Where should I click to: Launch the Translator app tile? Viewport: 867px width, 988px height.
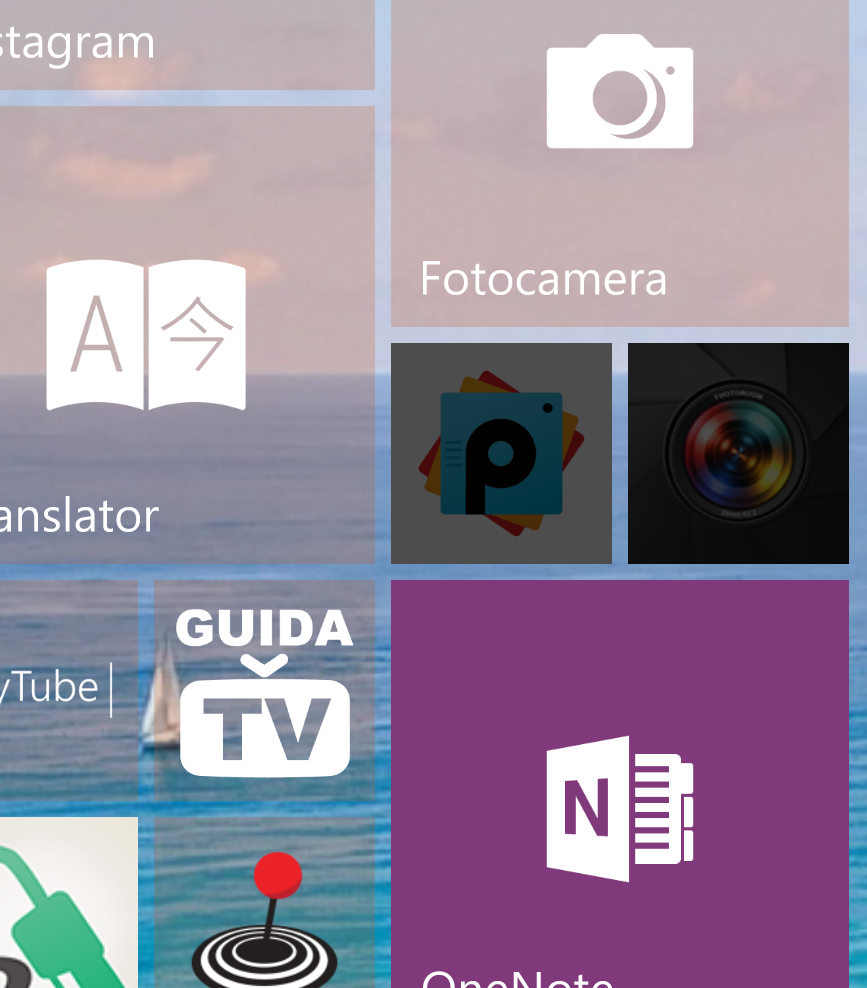pyautogui.click(x=187, y=335)
